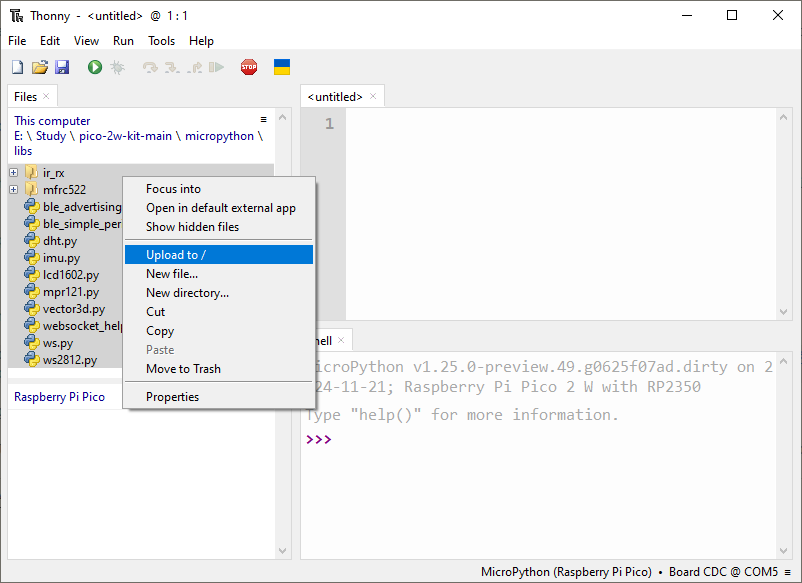Select ws.py in file list
The height and width of the screenshot is (583, 802).
pos(58,343)
